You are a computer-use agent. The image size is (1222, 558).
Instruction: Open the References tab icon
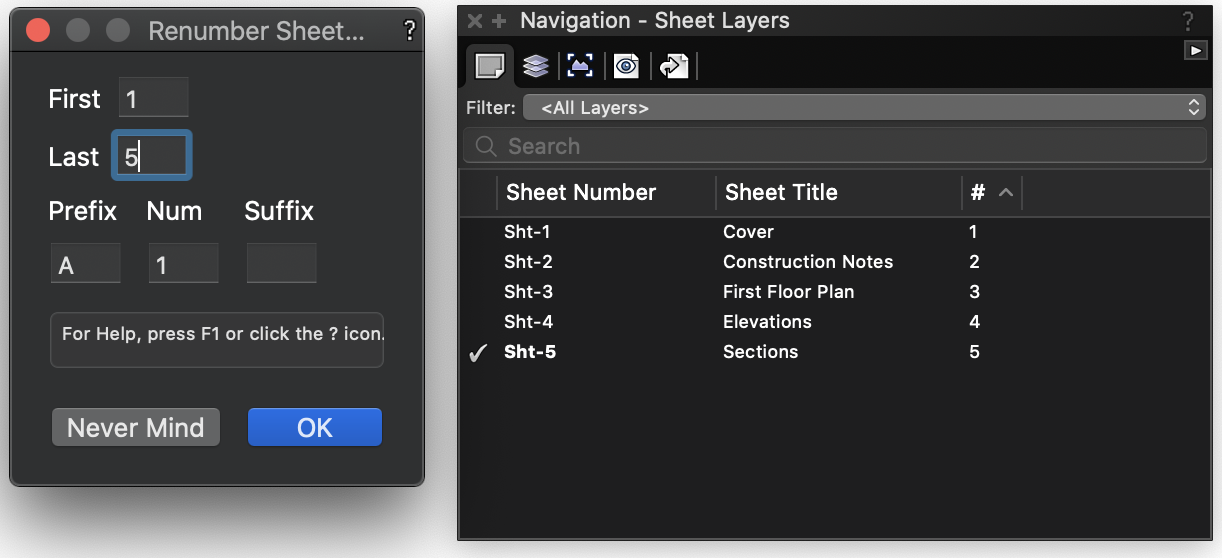click(x=673, y=66)
